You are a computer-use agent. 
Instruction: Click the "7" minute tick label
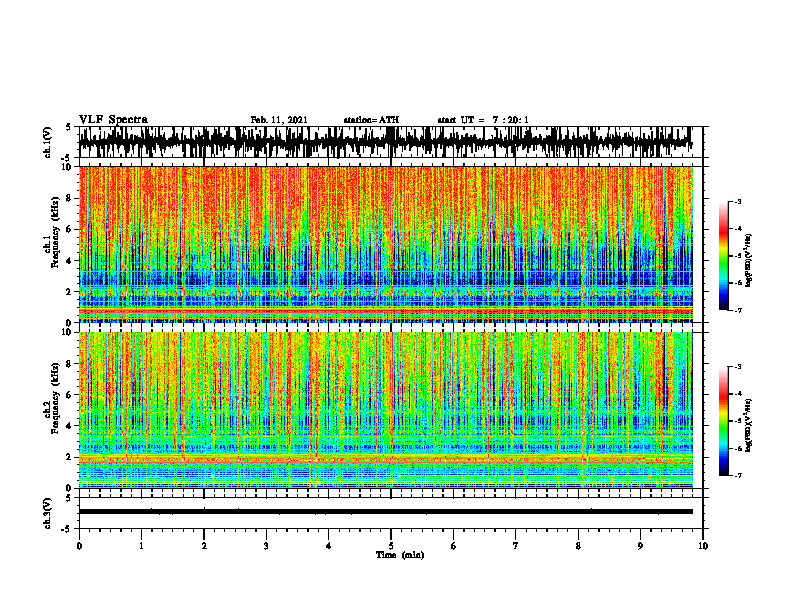[516, 546]
